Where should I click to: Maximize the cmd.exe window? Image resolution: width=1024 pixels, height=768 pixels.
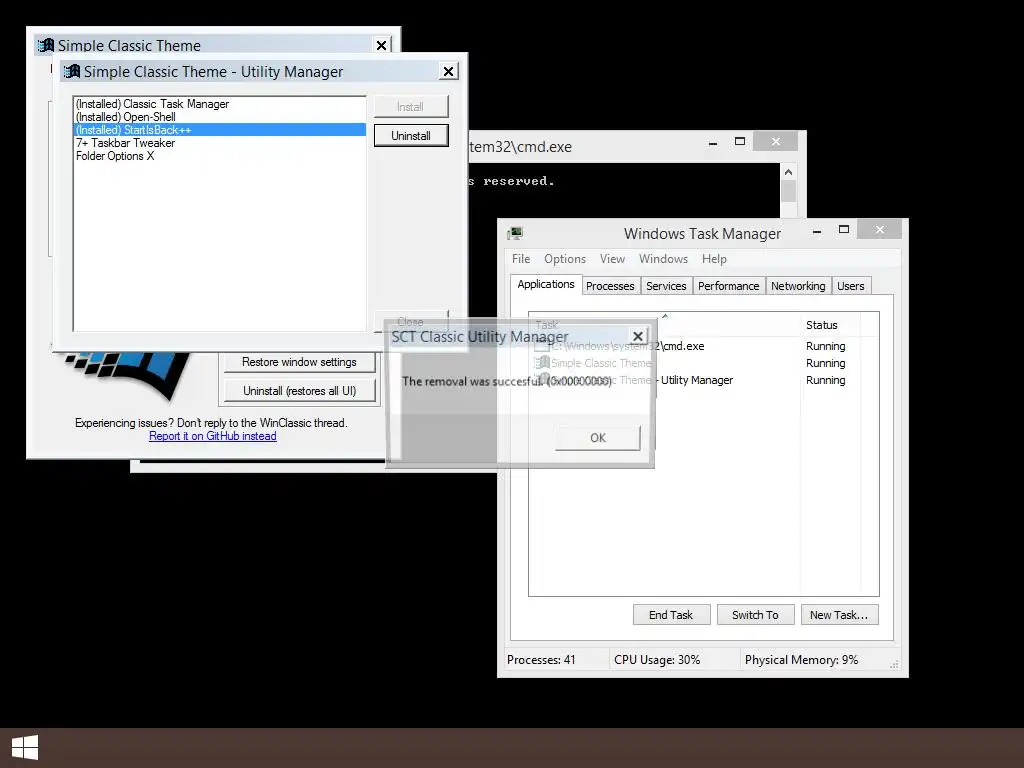click(x=739, y=142)
